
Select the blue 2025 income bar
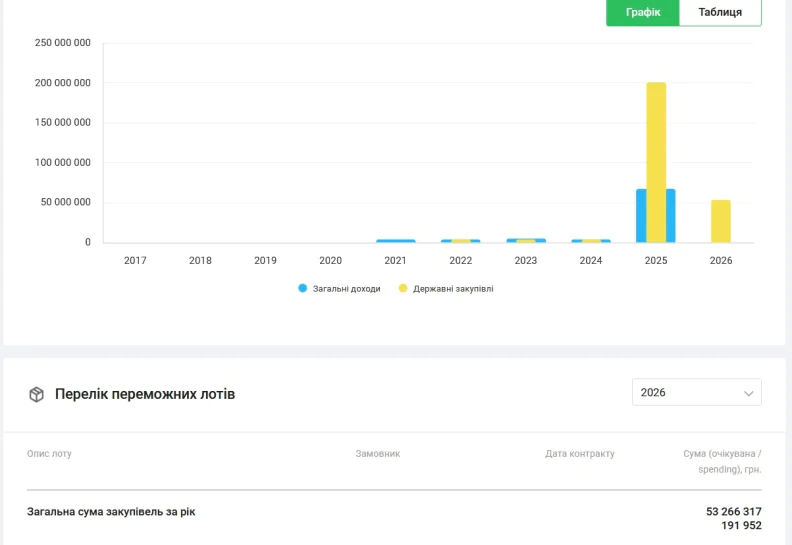[x=640, y=216]
